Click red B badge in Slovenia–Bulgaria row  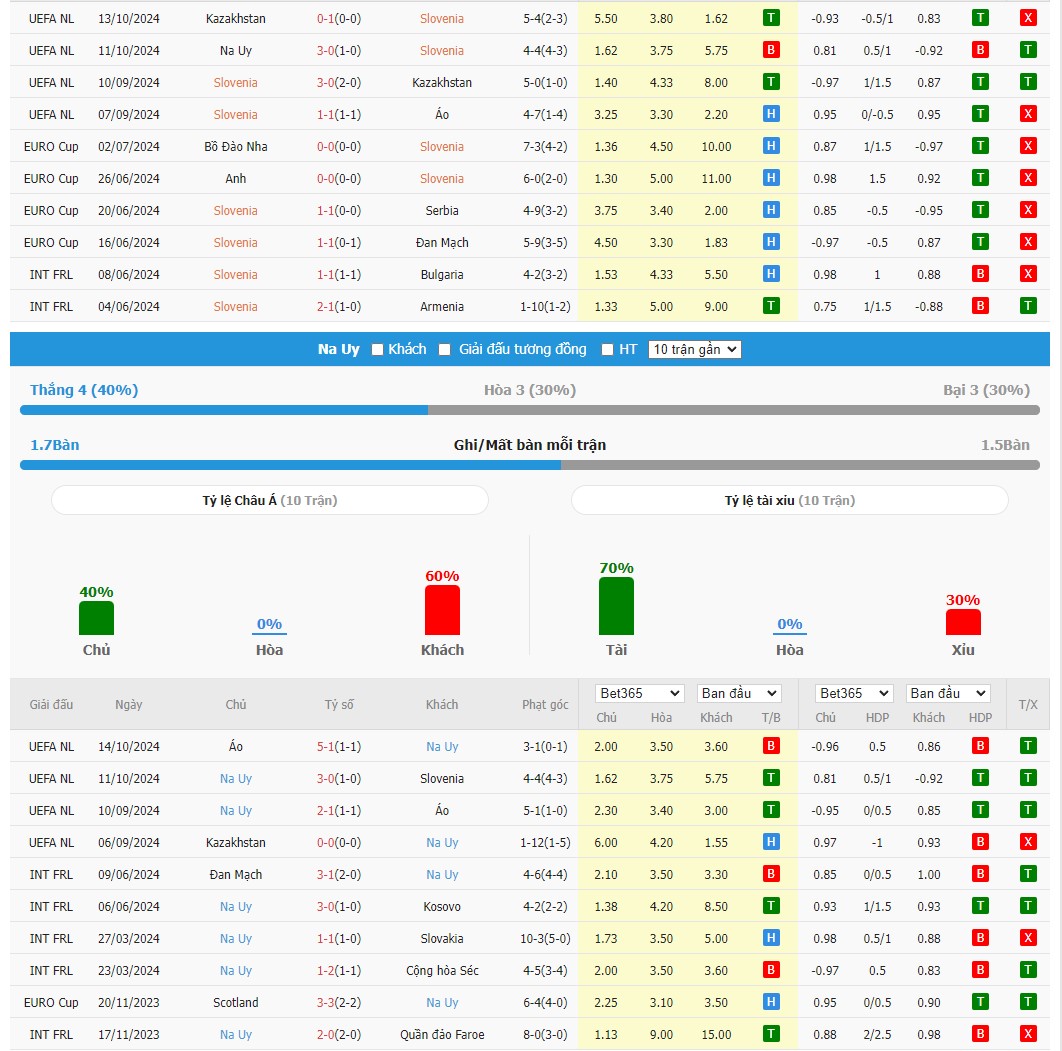[979, 274]
